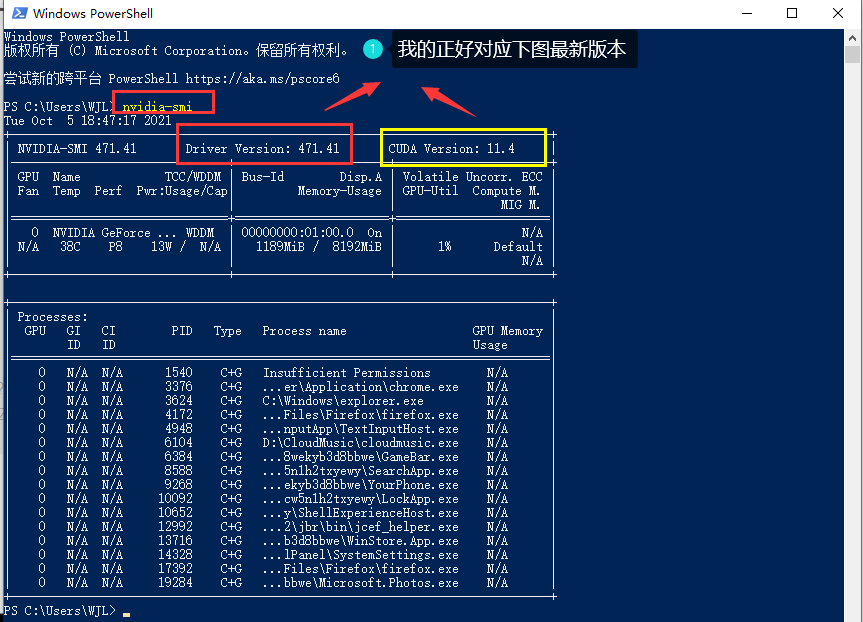
Task: Click the typed nvidia-smi command
Action: pyautogui.click(x=157, y=107)
